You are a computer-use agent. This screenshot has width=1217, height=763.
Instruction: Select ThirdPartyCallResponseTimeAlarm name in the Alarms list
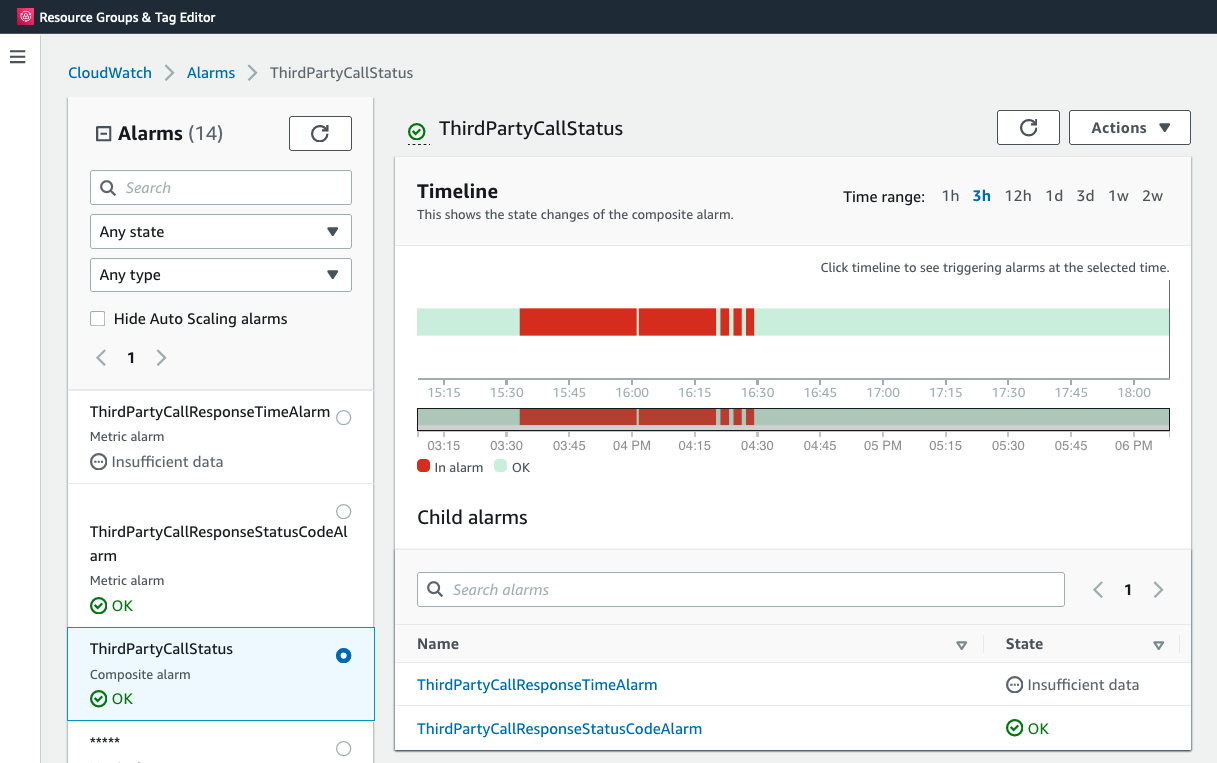click(210, 412)
